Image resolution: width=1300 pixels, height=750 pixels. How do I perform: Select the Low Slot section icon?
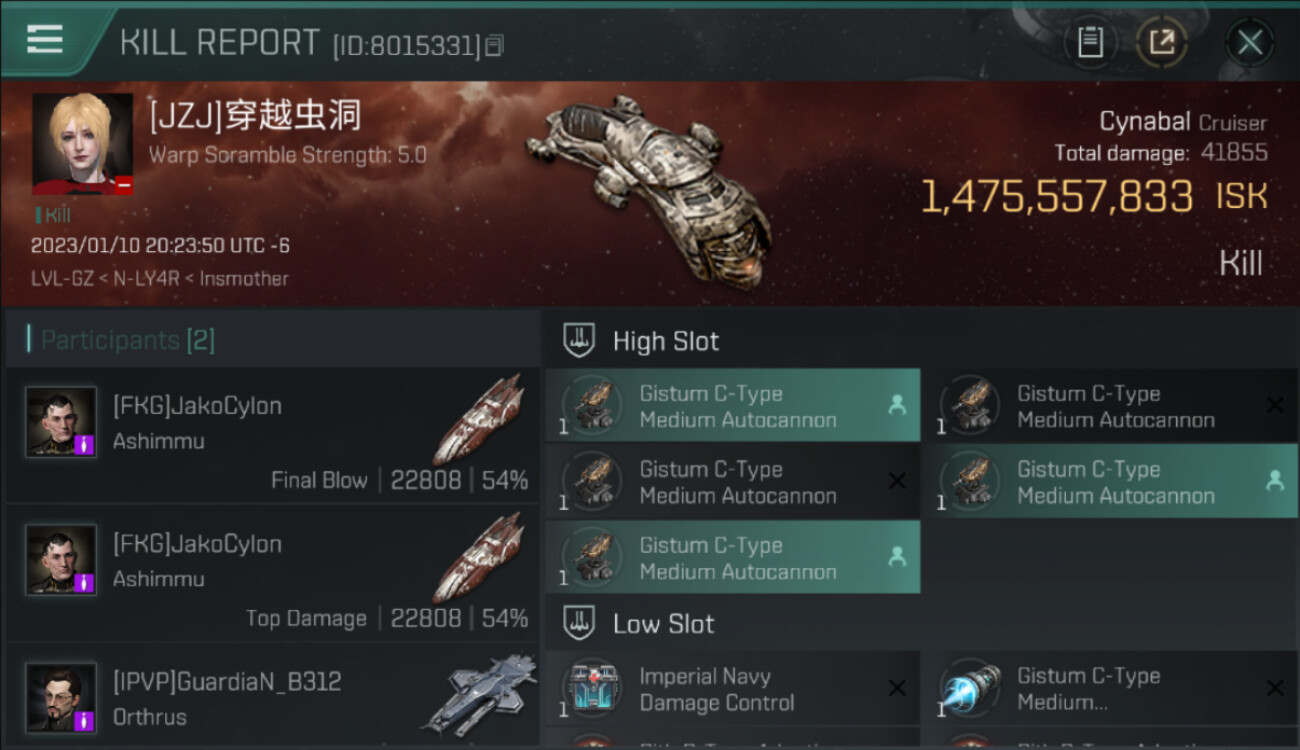coord(579,624)
